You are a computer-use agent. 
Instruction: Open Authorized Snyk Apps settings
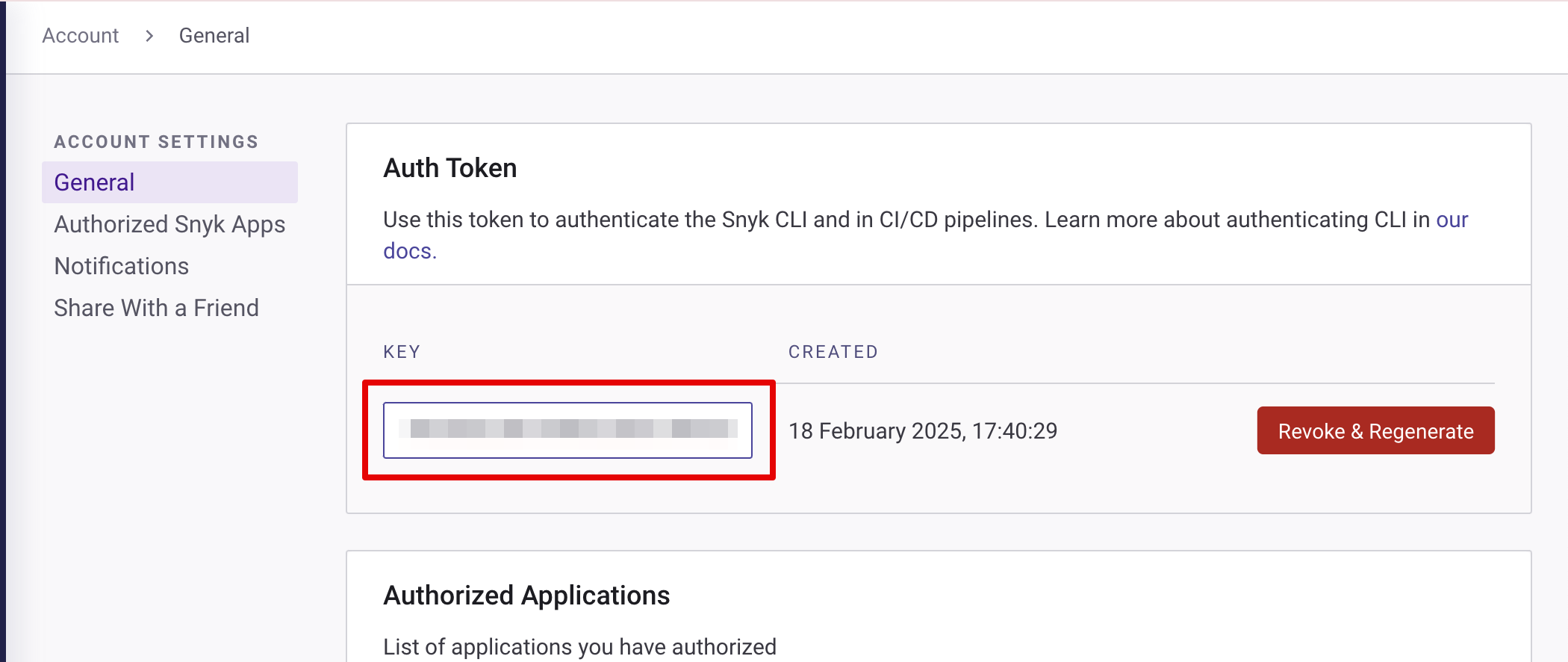click(x=169, y=224)
